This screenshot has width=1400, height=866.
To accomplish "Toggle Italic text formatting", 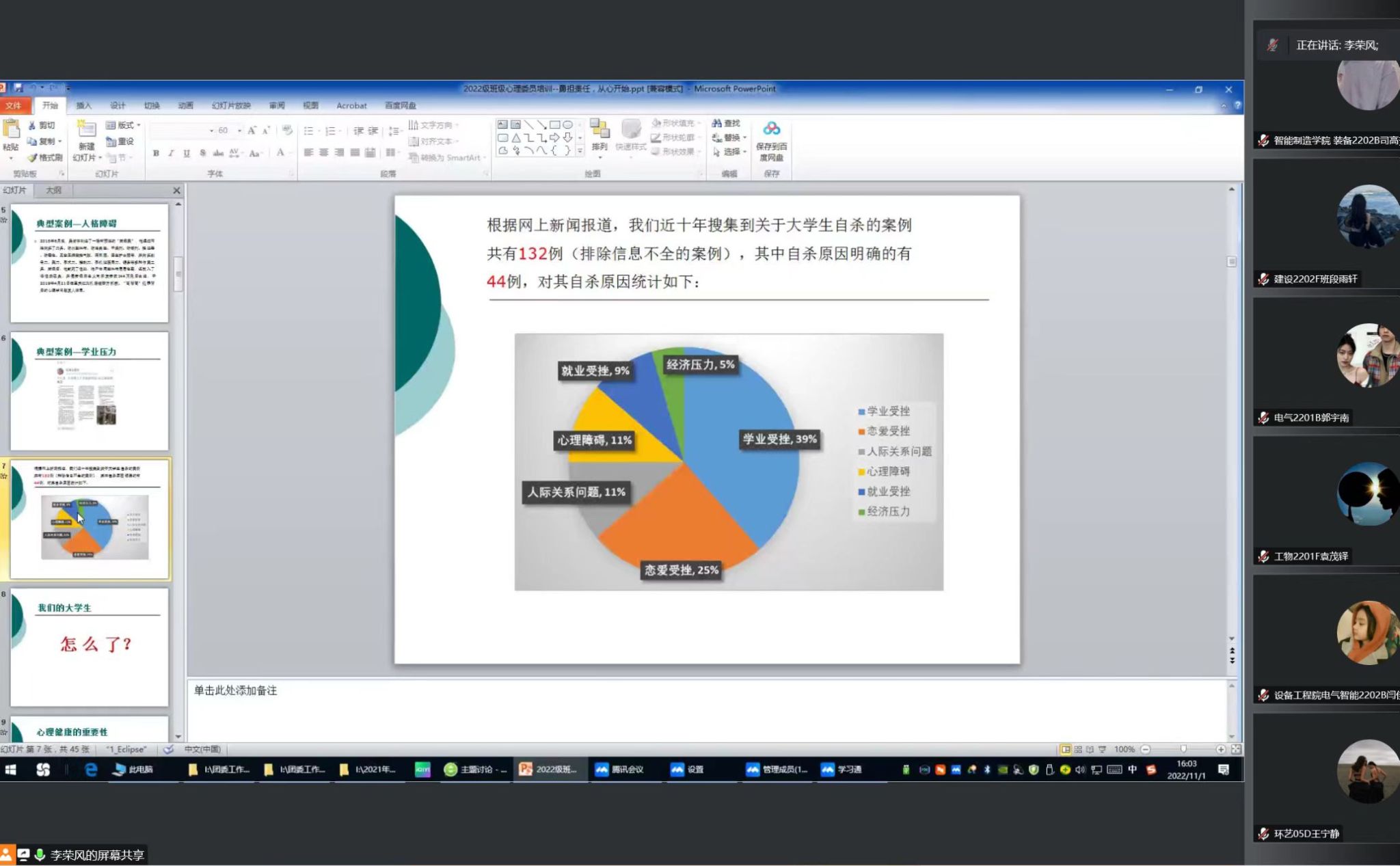I will tap(171, 153).
